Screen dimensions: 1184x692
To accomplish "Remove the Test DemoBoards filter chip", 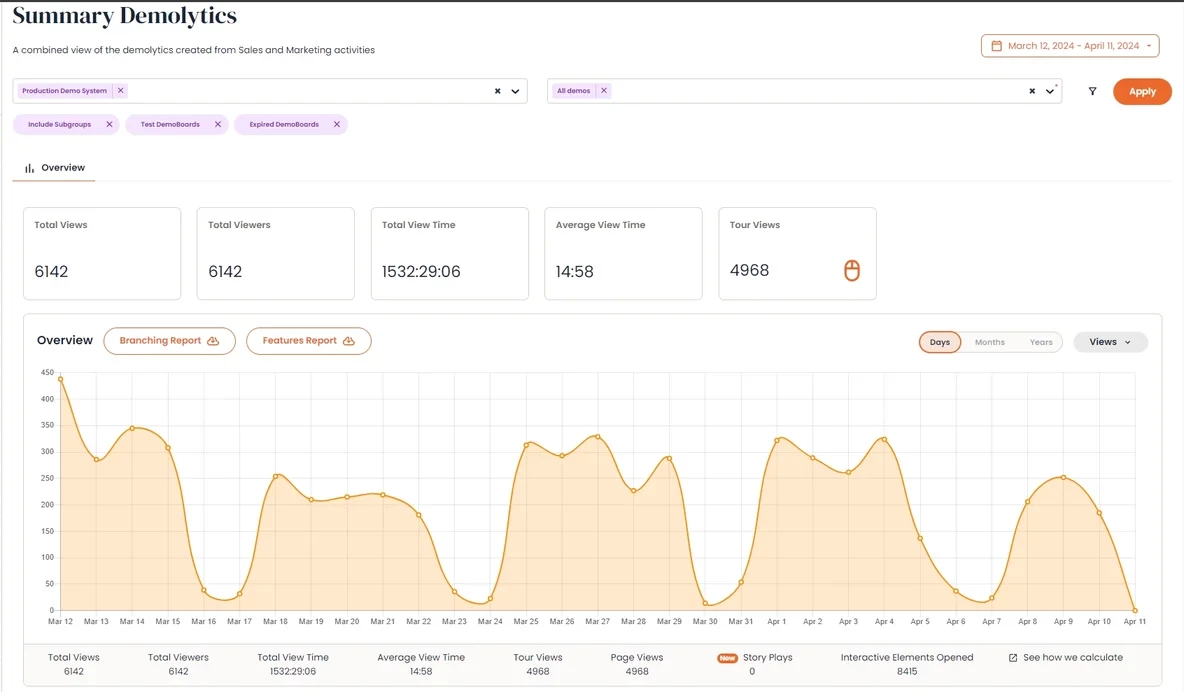I will point(218,125).
